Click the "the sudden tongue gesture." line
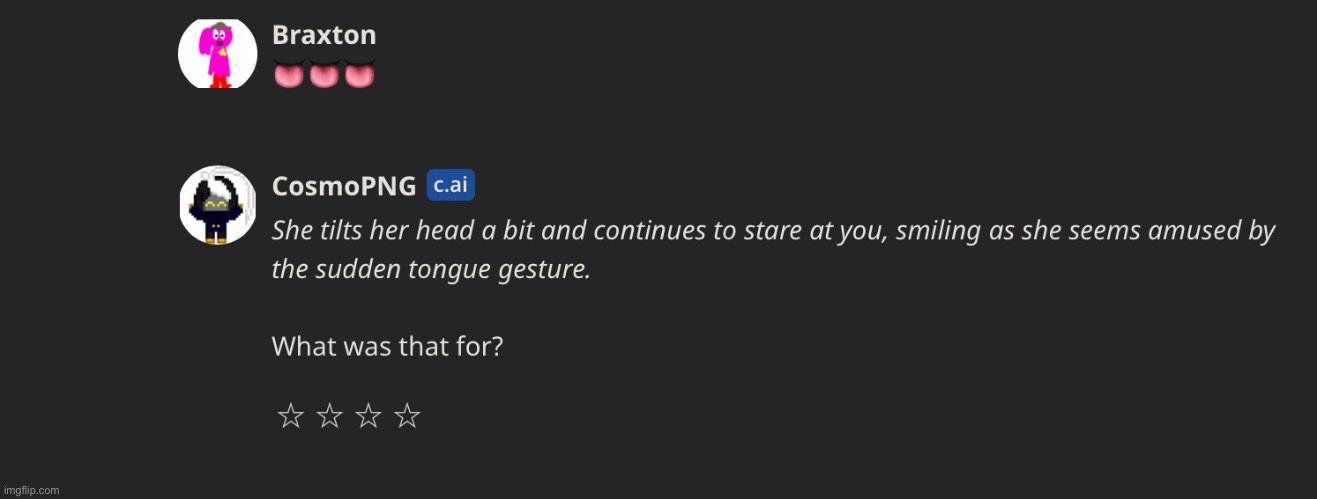The image size is (1317, 499). coord(431,270)
